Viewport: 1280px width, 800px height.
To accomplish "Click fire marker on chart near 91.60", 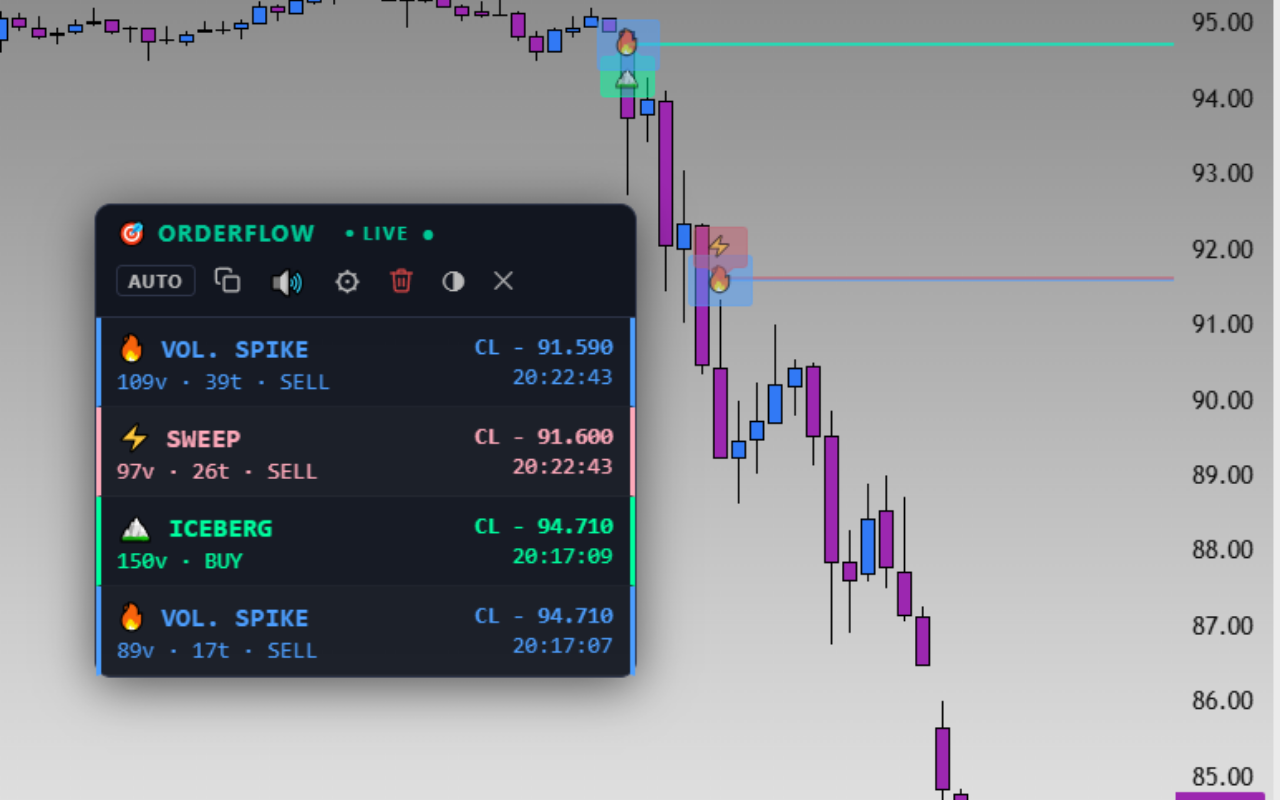I will click(x=720, y=281).
